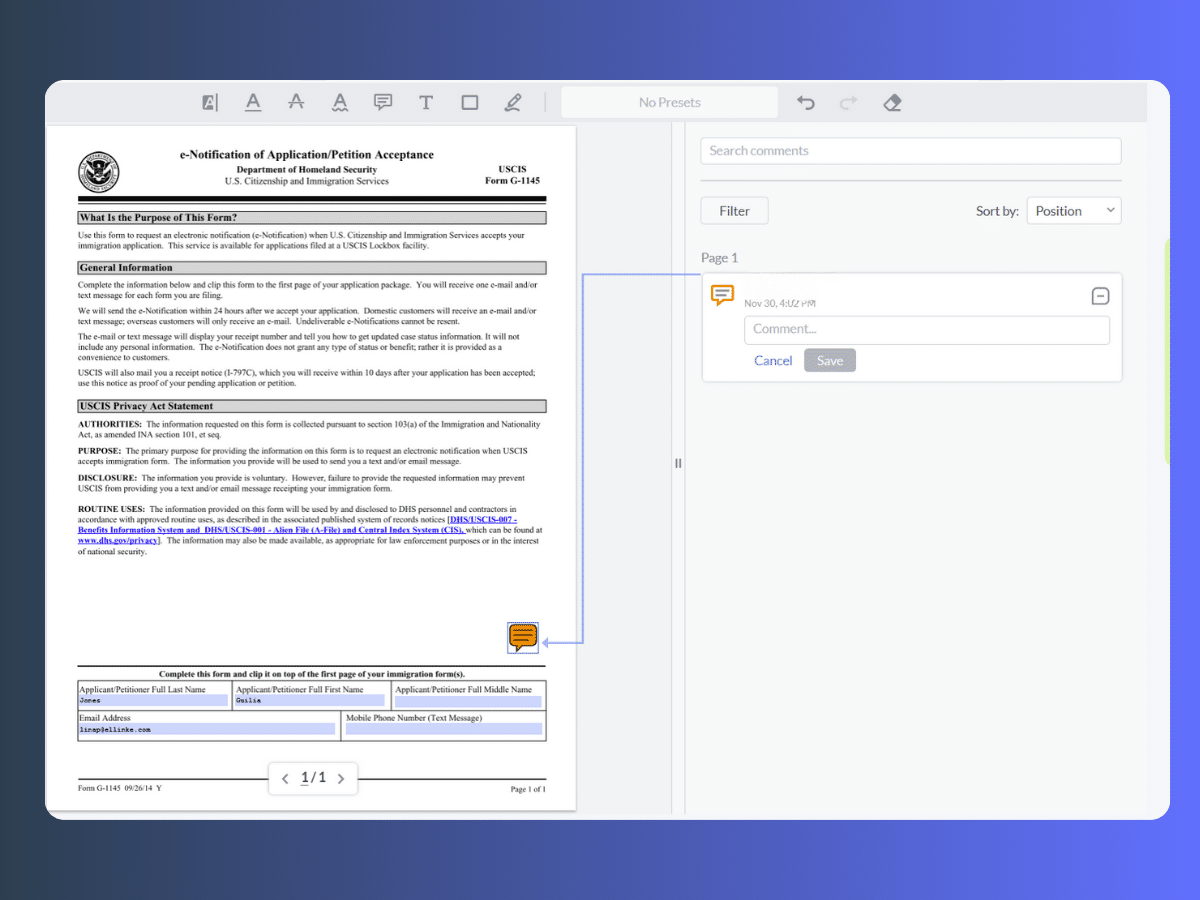Collapse the comment with minus icon

tap(1100, 296)
